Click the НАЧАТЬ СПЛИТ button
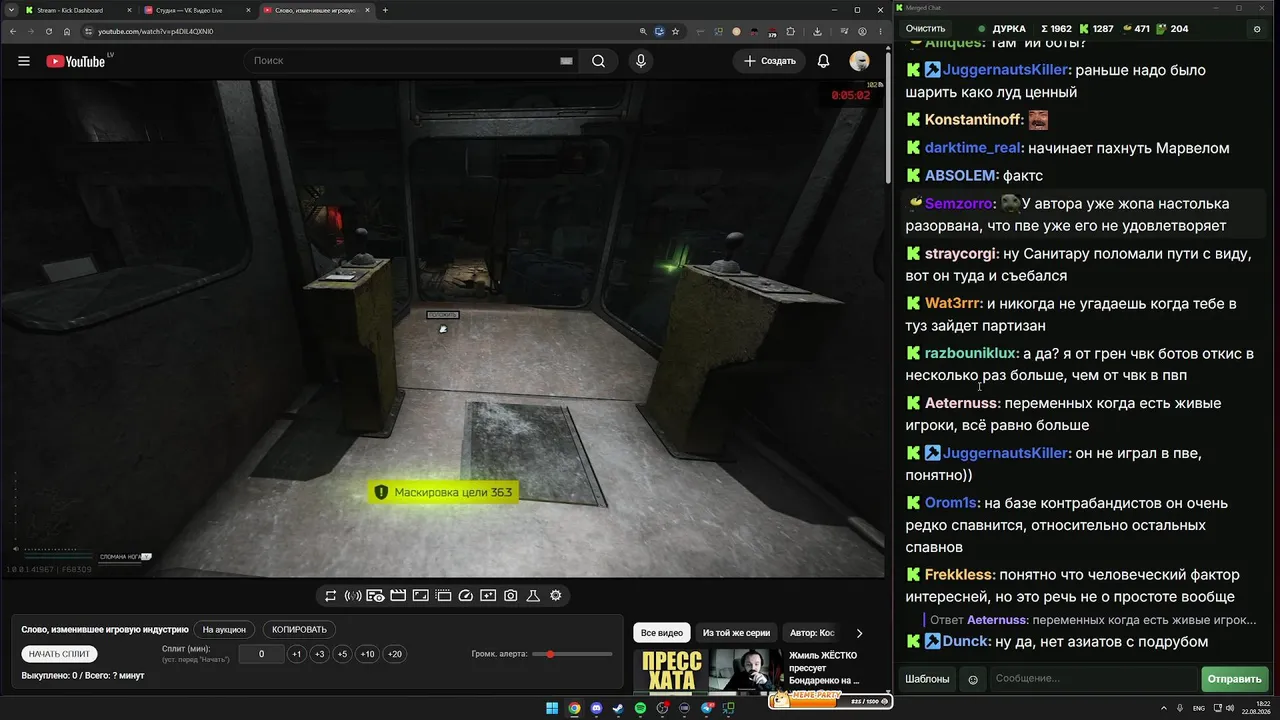The width and height of the screenshot is (1280, 720). [60, 654]
